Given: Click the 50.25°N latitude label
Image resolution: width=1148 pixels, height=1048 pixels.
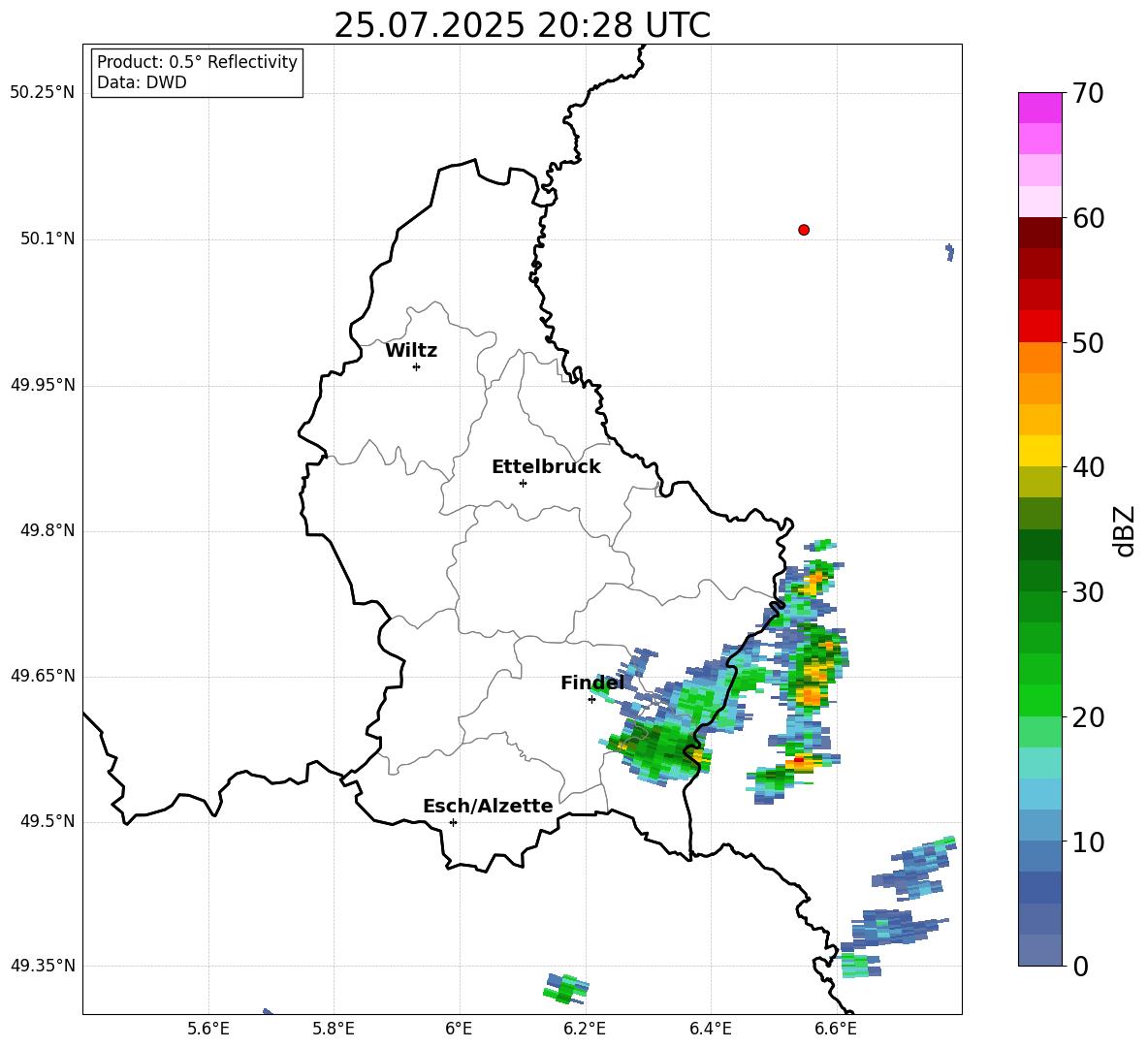Looking at the screenshot, I should pos(42,93).
